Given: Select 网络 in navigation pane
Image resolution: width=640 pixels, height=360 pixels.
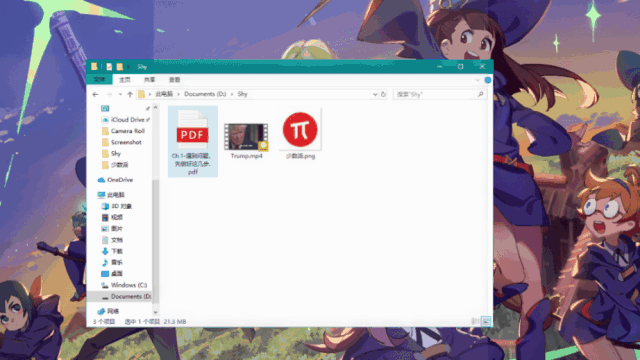Looking at the screenshot, I should 113,311.
